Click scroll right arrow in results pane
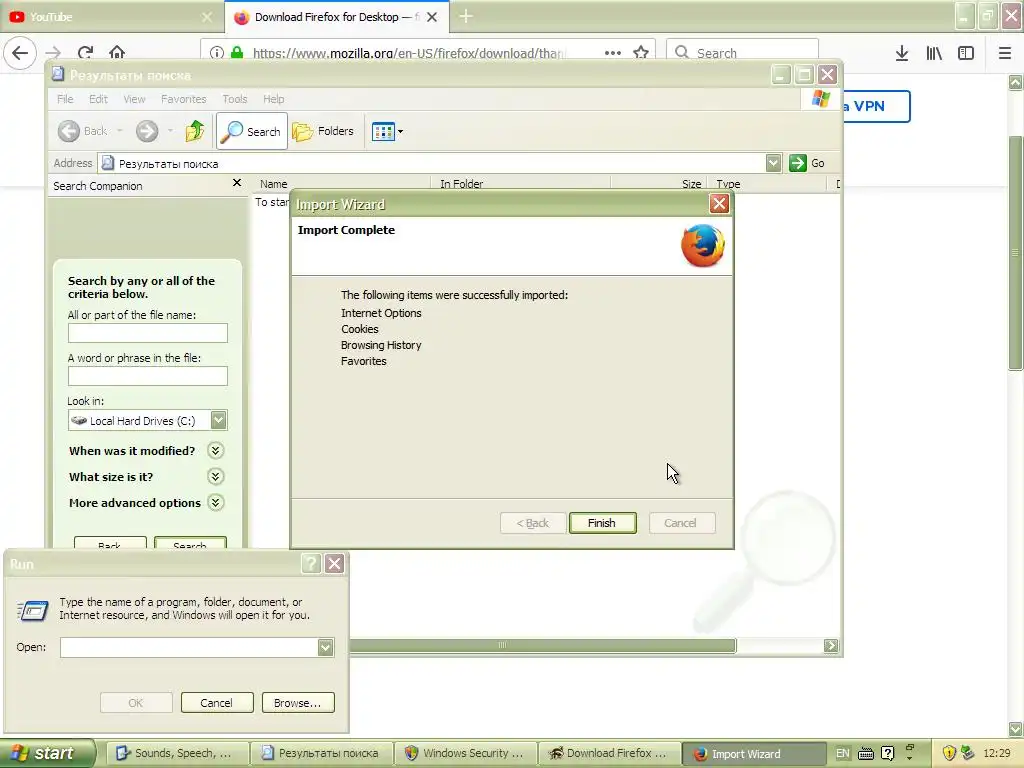This screenshot has height=768, width=1024. pyautogui.click(x=831, y=645)
